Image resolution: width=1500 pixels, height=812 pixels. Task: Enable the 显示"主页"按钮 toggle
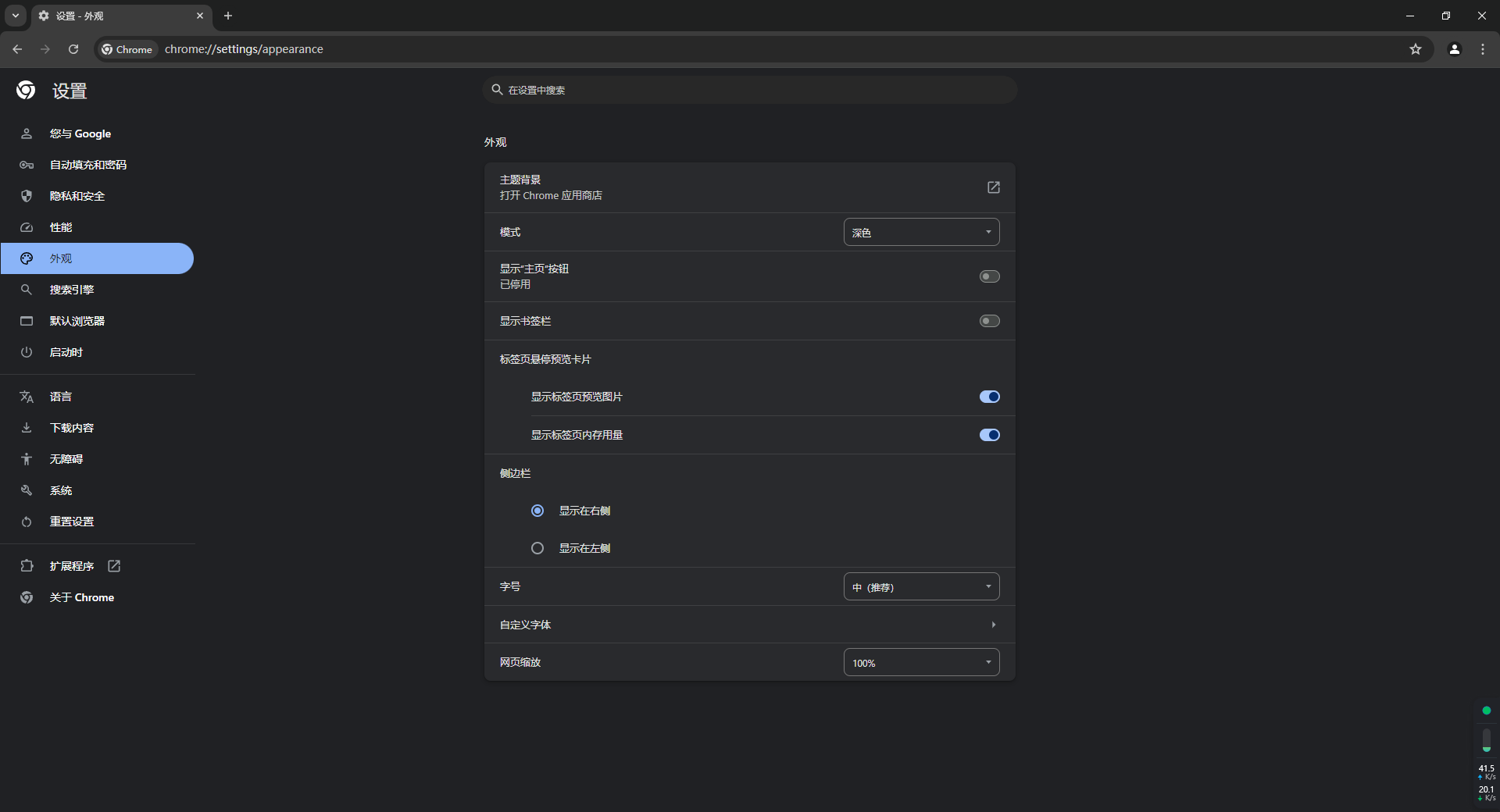[989, 276]
